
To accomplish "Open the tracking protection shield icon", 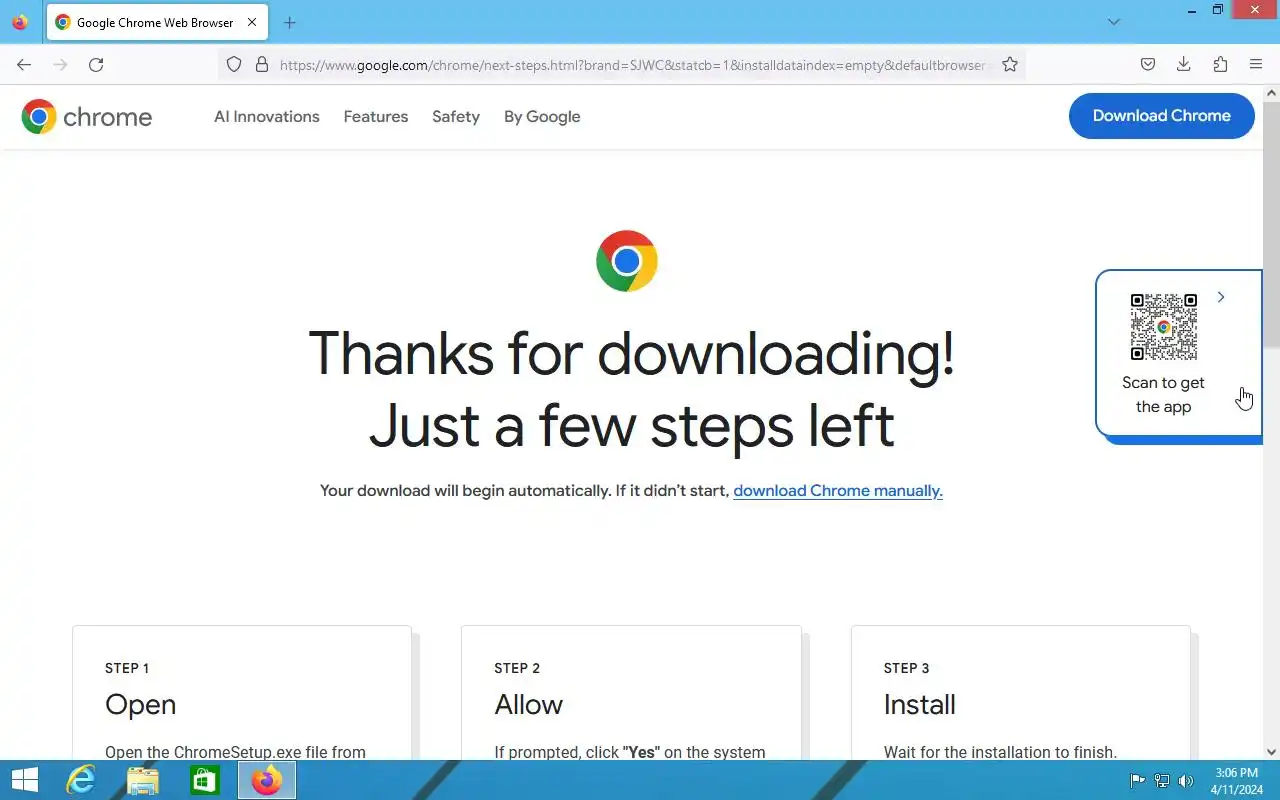I will click(x=234, y=65).
